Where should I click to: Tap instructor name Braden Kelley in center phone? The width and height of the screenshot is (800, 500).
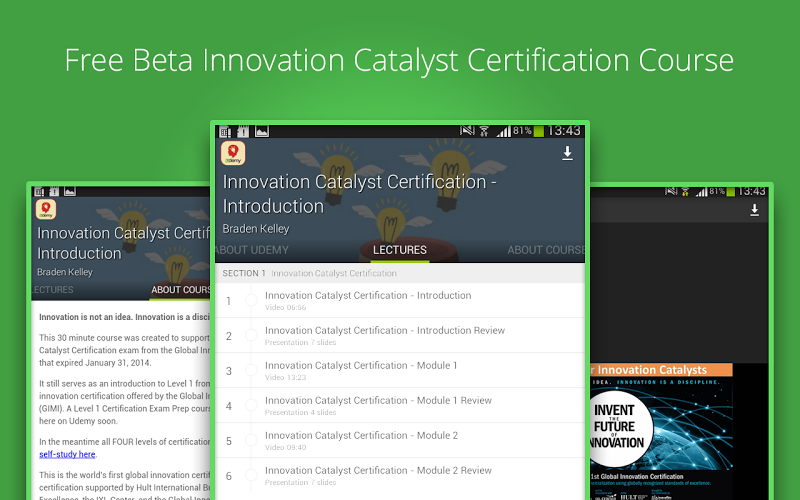click(256, 229)
